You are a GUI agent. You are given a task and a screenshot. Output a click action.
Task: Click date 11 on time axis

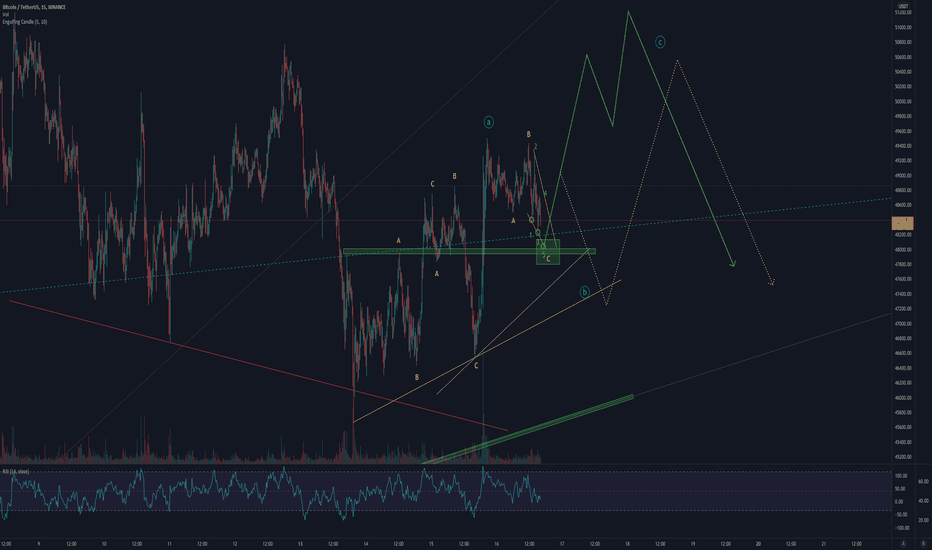click(x=169, y=543)
